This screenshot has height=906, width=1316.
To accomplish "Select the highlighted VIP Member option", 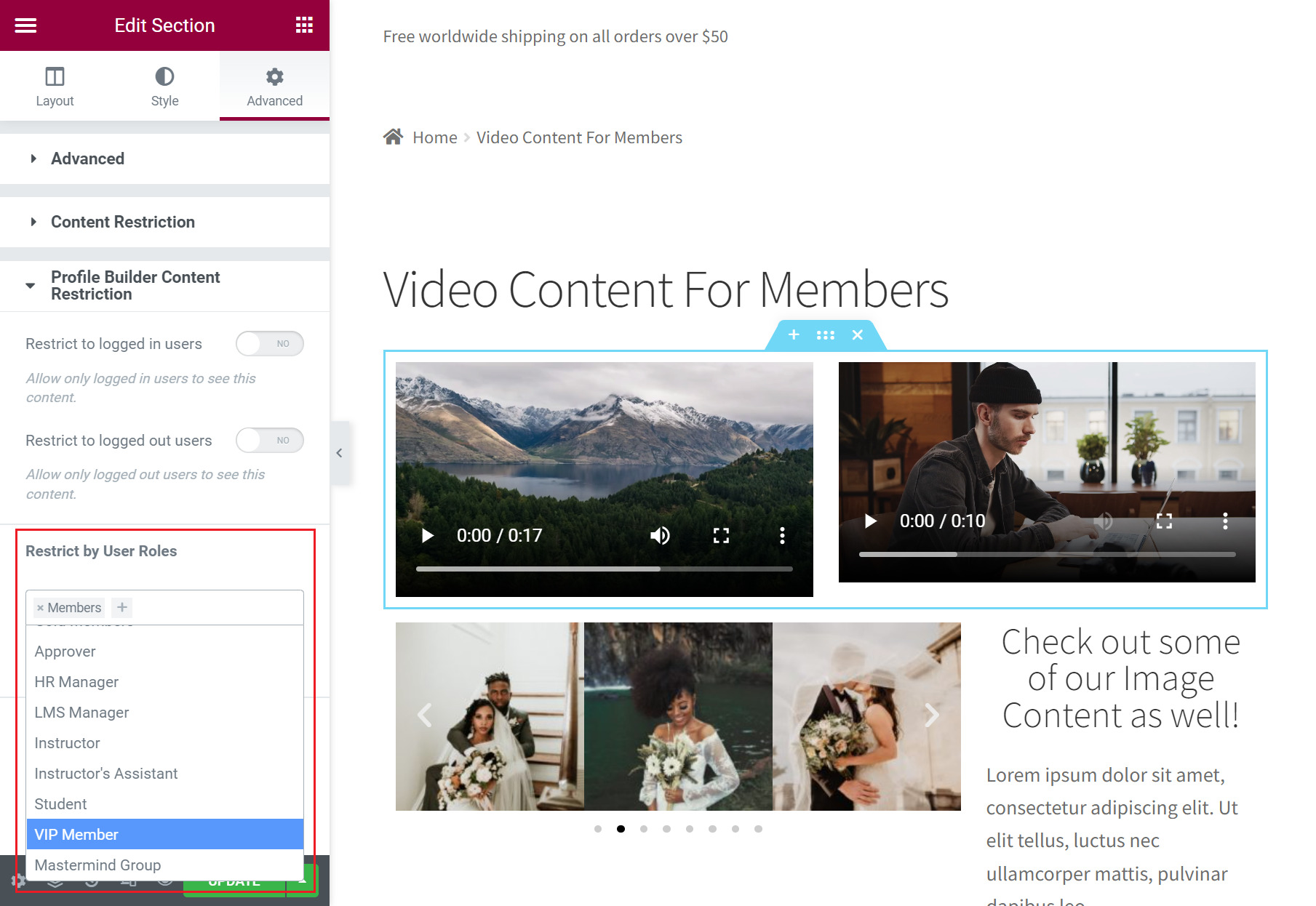I will click(x=165, y=835).
